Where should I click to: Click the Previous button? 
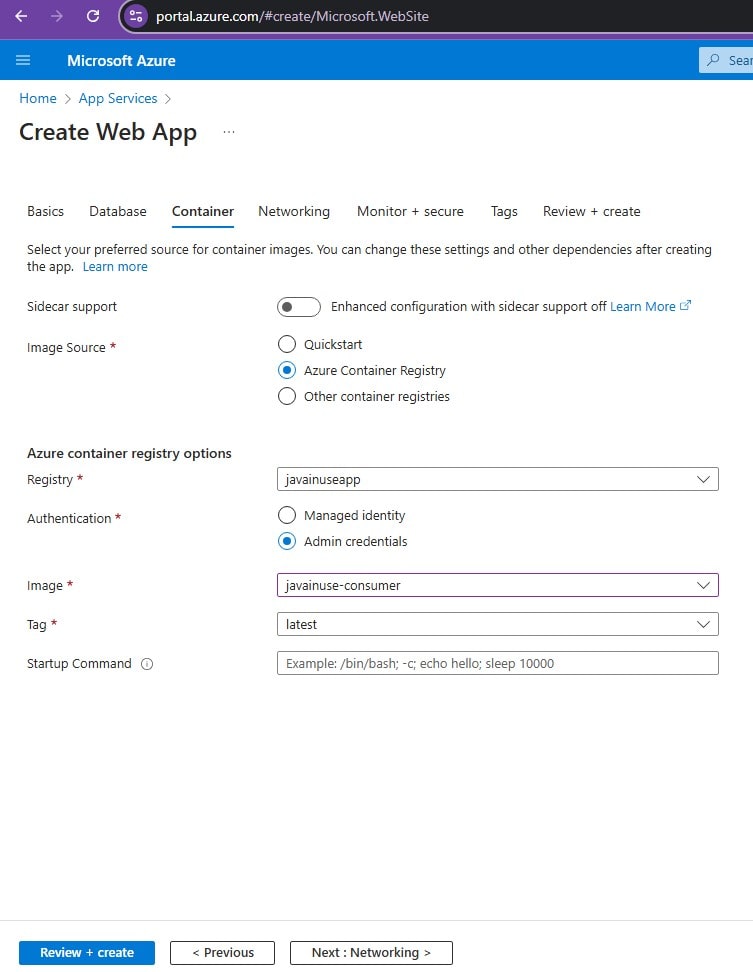point(222,953)
